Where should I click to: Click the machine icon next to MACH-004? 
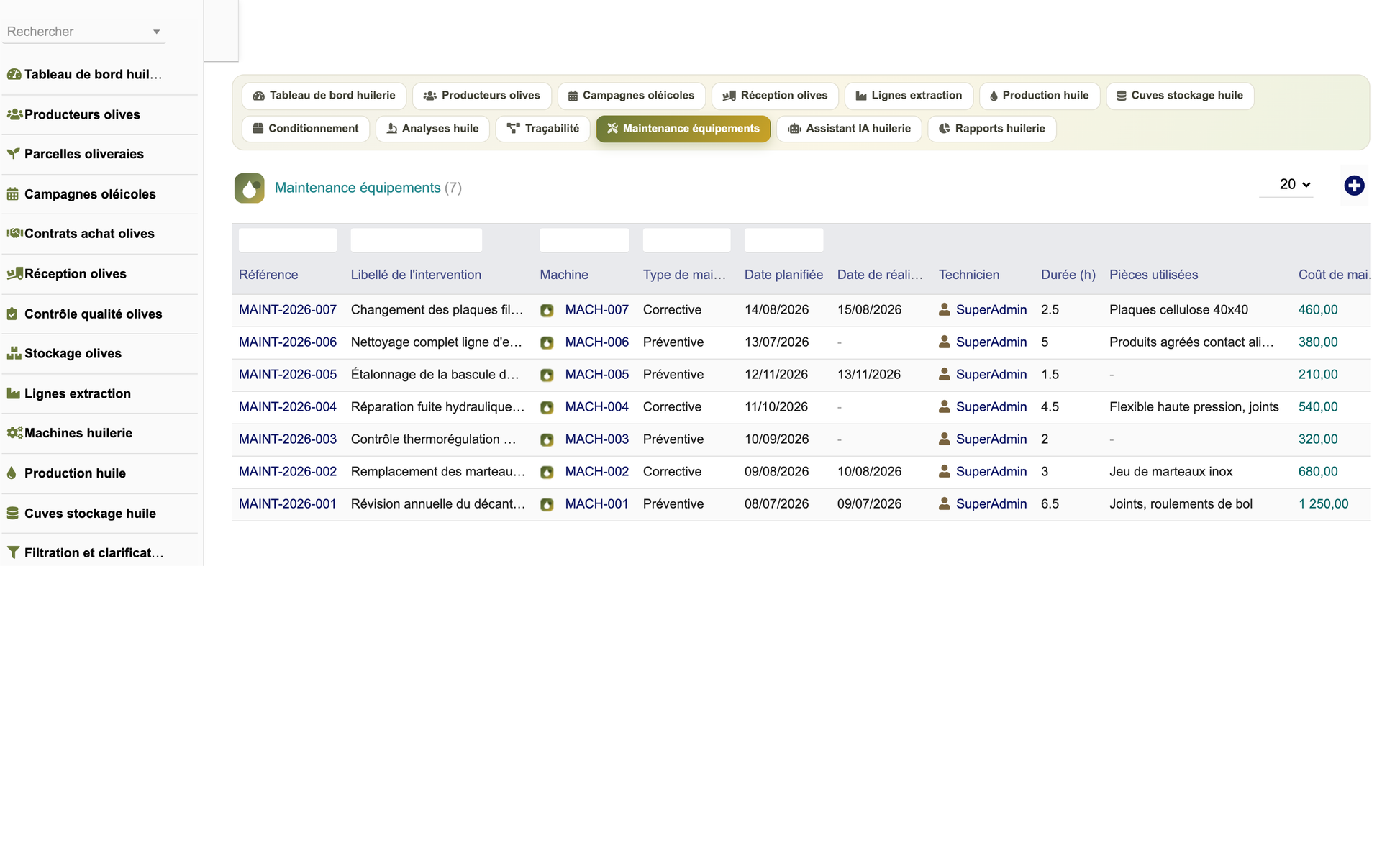tap(547, 408)
